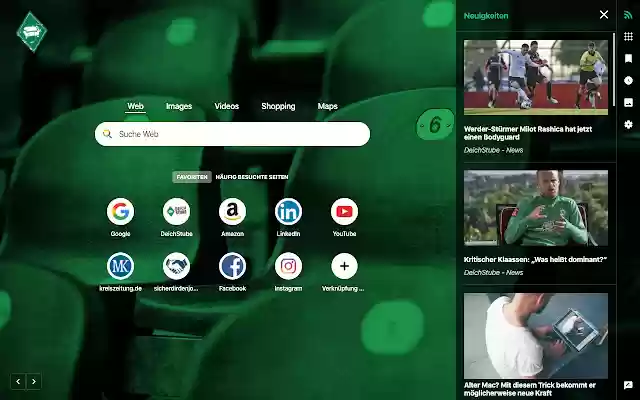This screenshot has width=640, height=400.
Task: Open the DeichStube shortcut icon
Action: (176, 211)
